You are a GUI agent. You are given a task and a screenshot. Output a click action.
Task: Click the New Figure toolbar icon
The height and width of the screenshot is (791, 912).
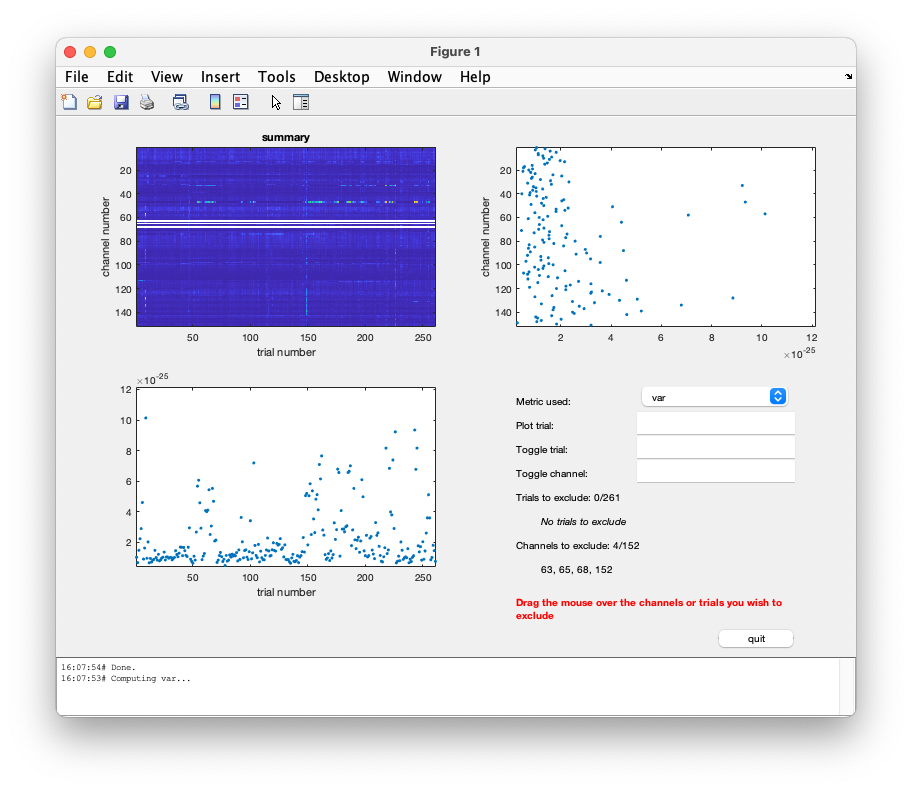69,102
